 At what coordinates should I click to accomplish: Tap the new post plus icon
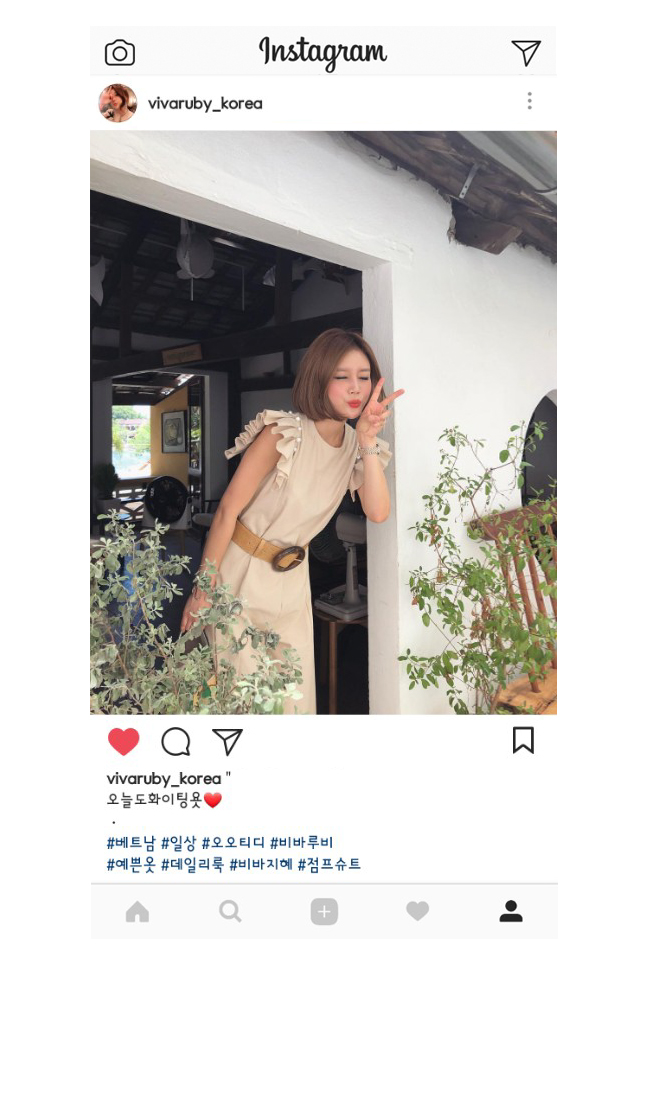324,912
